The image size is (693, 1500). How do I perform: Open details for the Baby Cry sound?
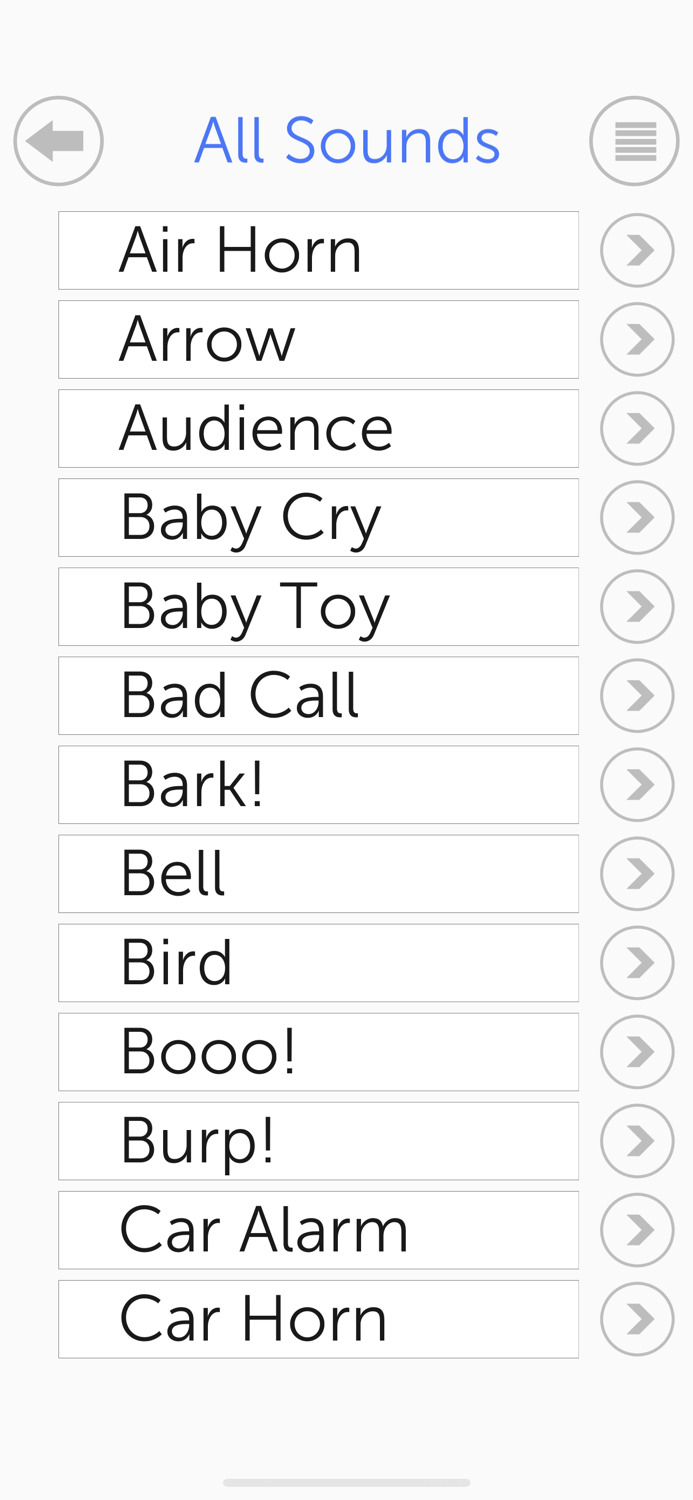coord(637,517)
